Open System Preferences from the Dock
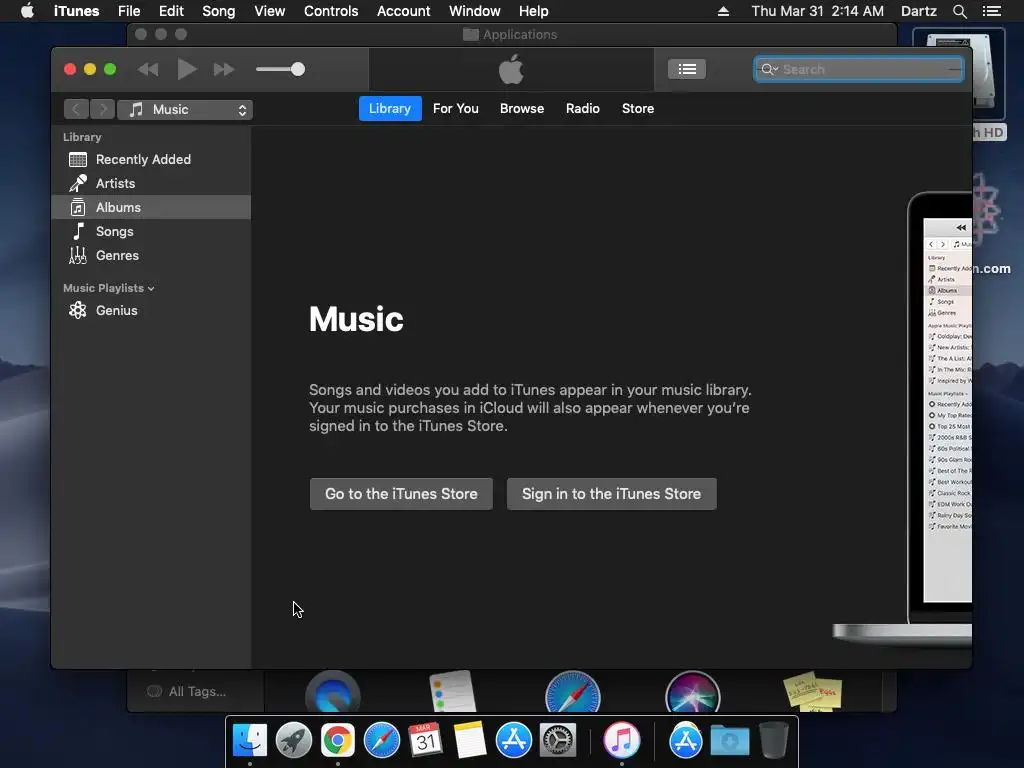This screenshot has height=768, width=1024. [x=558, y=740]
